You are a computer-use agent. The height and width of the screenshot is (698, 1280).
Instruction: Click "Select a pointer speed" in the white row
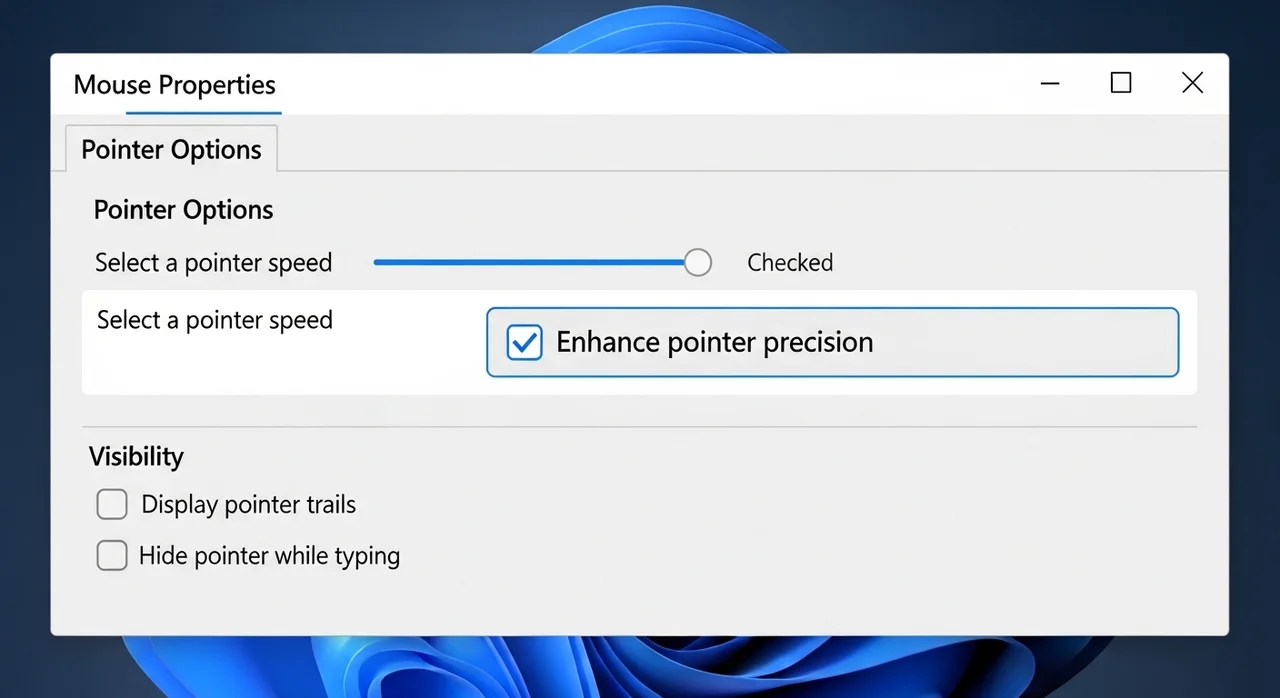(x=214, y=321)
